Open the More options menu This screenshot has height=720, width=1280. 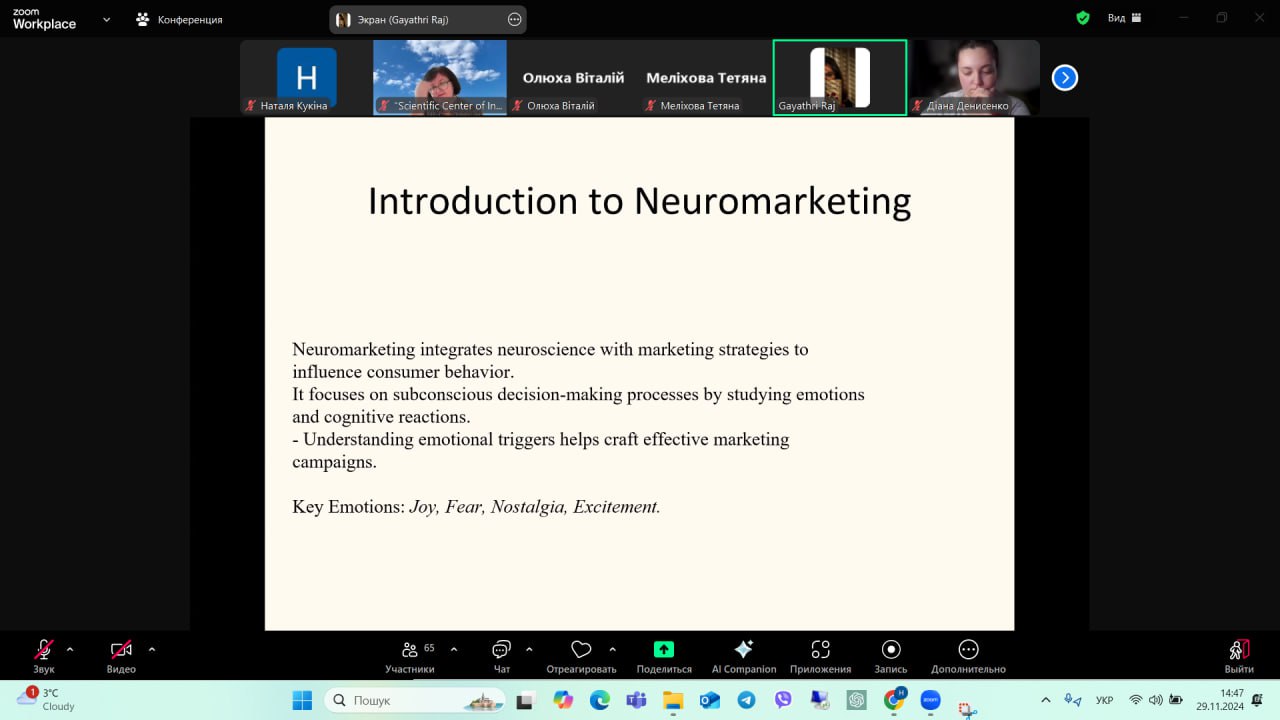(967, 655)
